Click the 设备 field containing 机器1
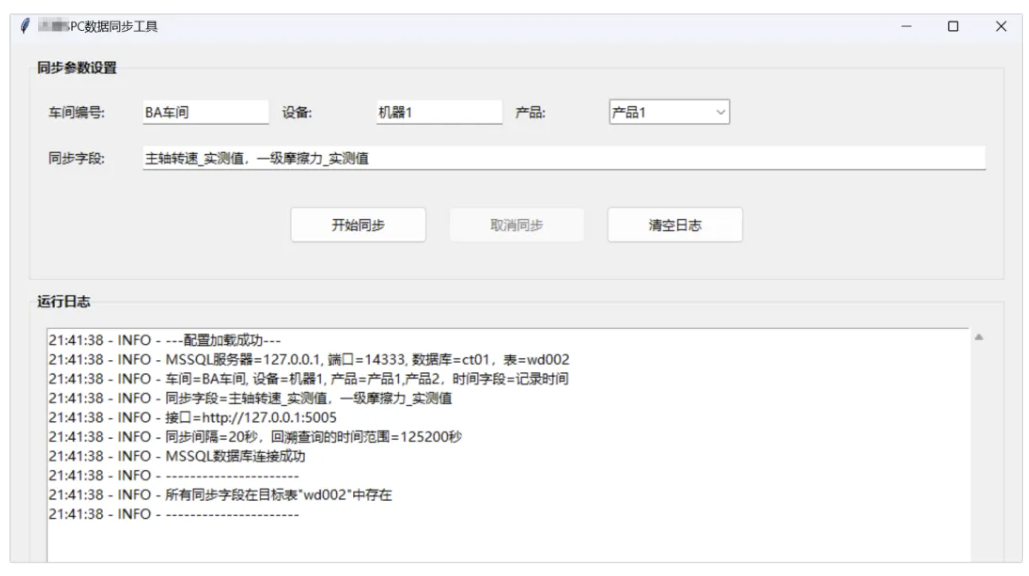The image size is (1029, 576). point(438,113)
